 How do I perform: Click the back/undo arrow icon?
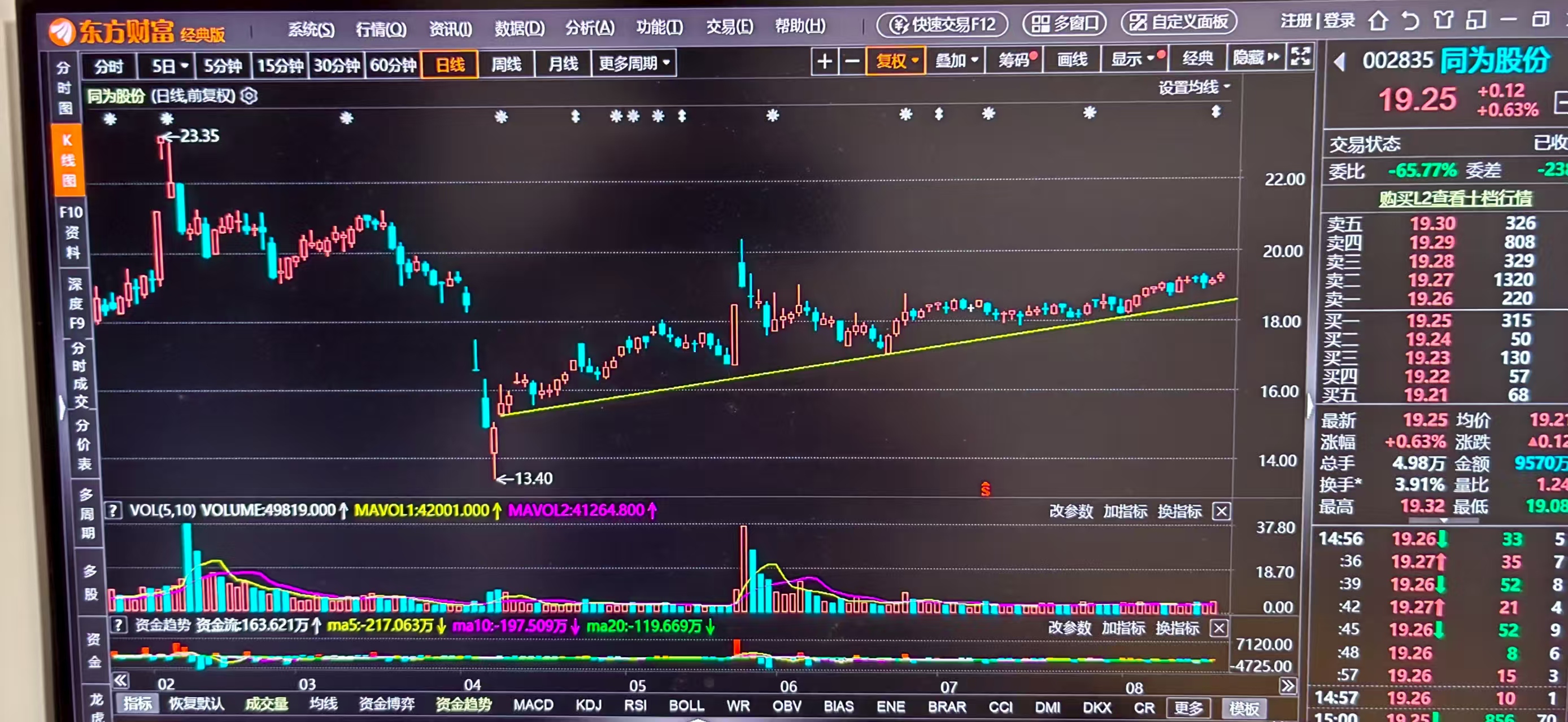coord(1410,21)
